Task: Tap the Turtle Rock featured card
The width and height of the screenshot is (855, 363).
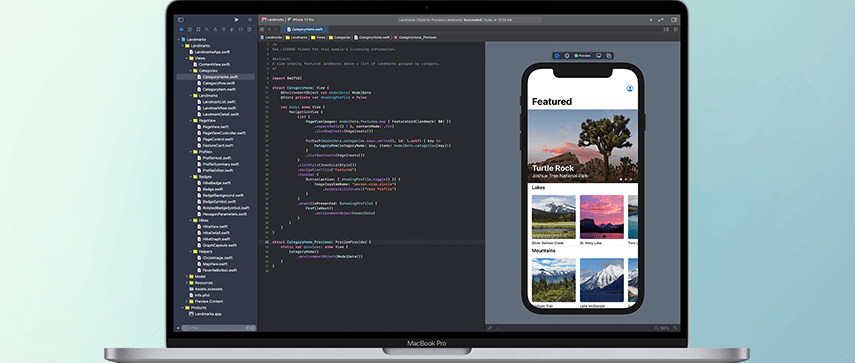Action: [582, 146]
